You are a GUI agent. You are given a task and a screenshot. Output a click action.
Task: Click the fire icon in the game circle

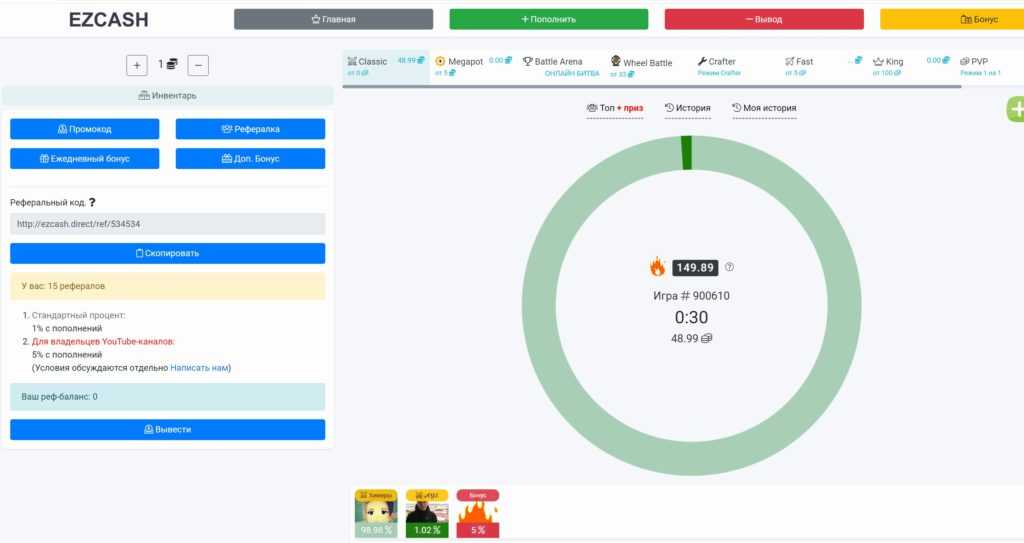point(657,267)
